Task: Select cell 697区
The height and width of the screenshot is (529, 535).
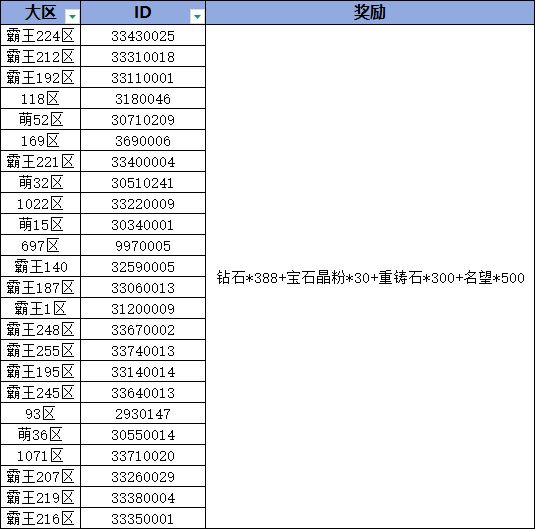Action: coord(41,245)
